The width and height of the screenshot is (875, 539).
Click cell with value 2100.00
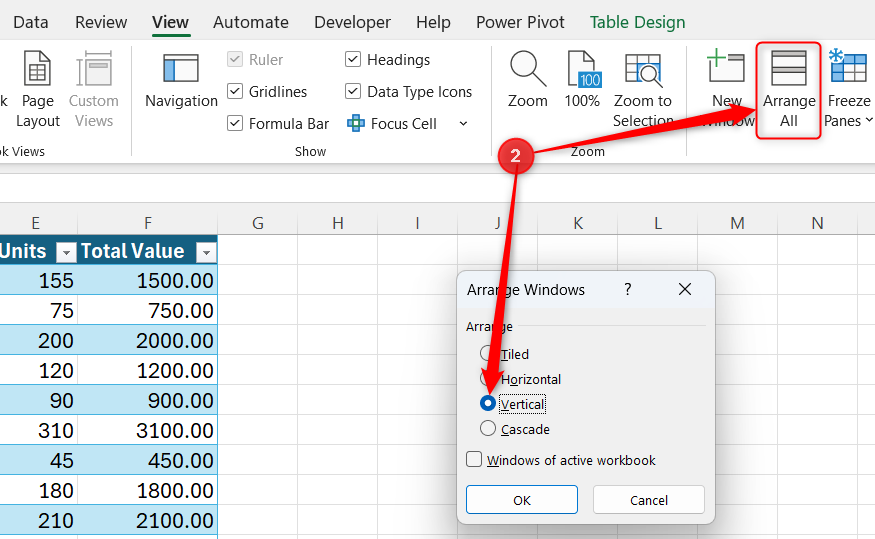pyautogui.click(x=147, y=521)
